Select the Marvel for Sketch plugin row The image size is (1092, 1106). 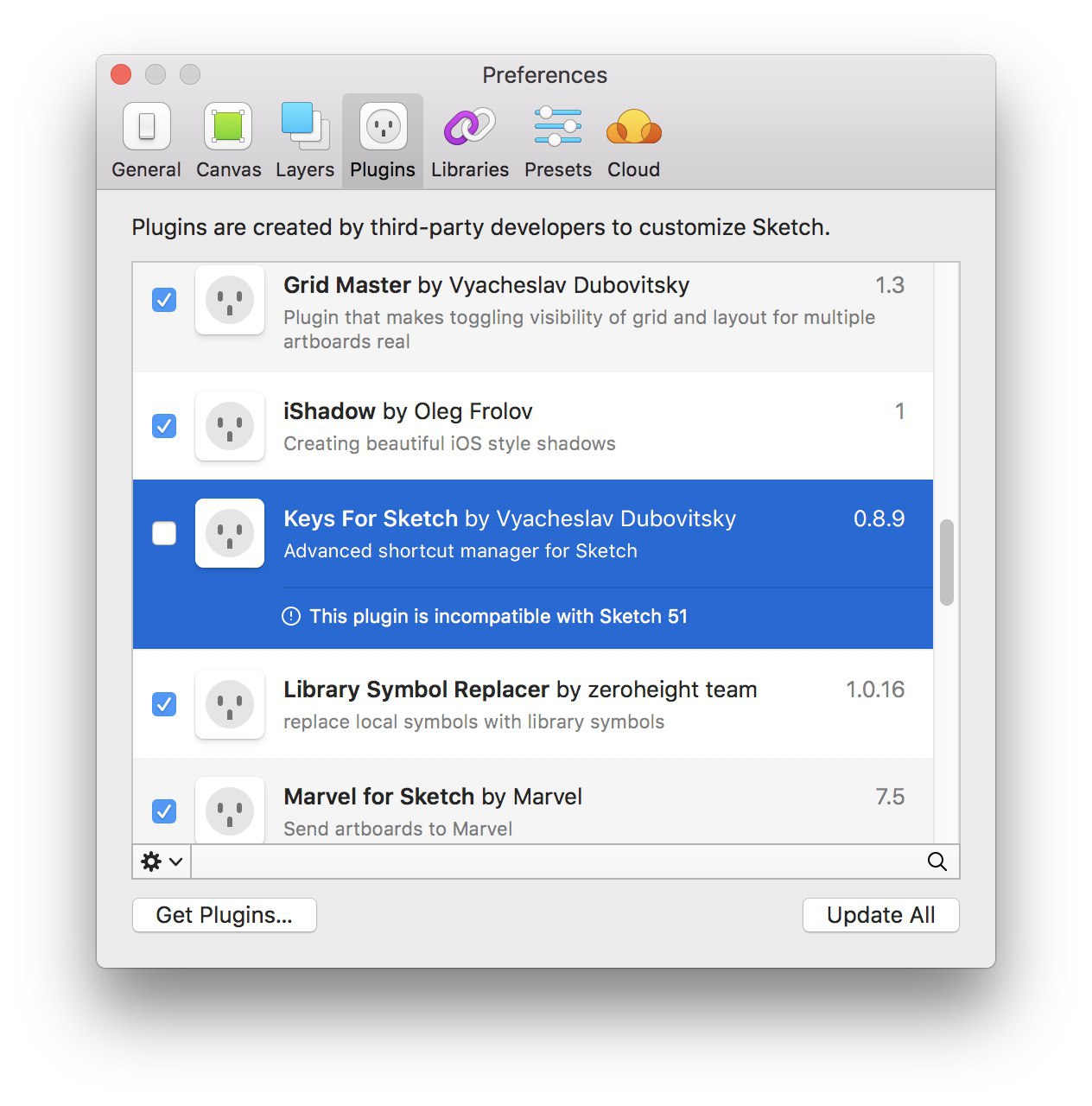coord(533,801)
